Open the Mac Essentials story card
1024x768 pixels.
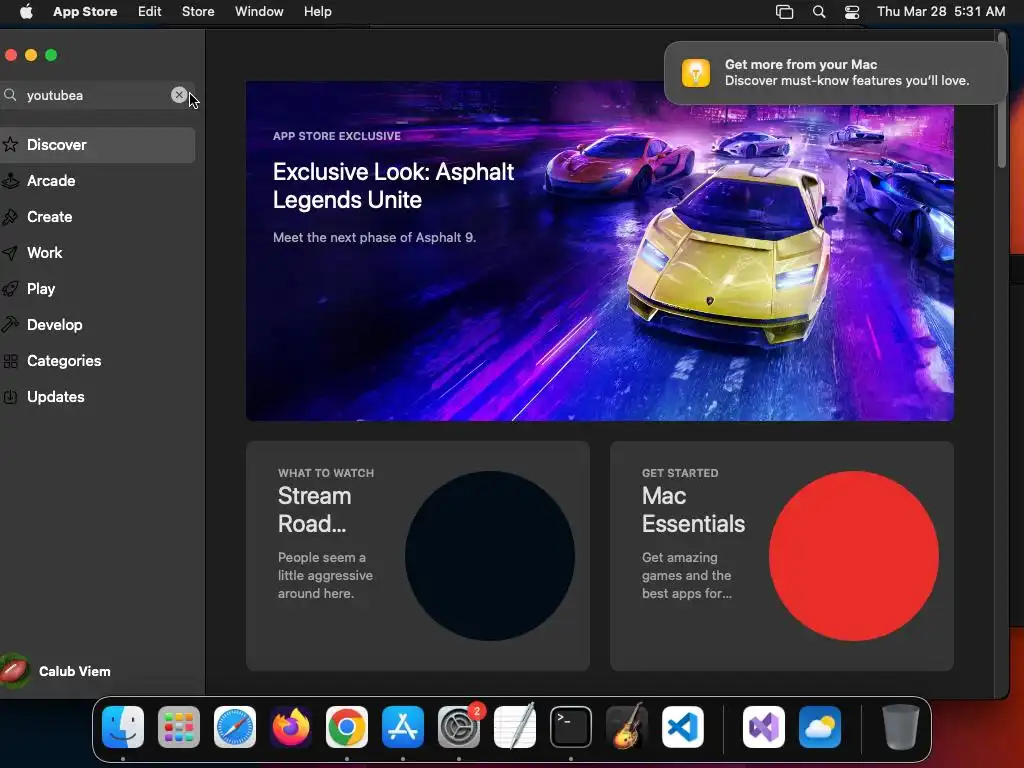point(782,556)
